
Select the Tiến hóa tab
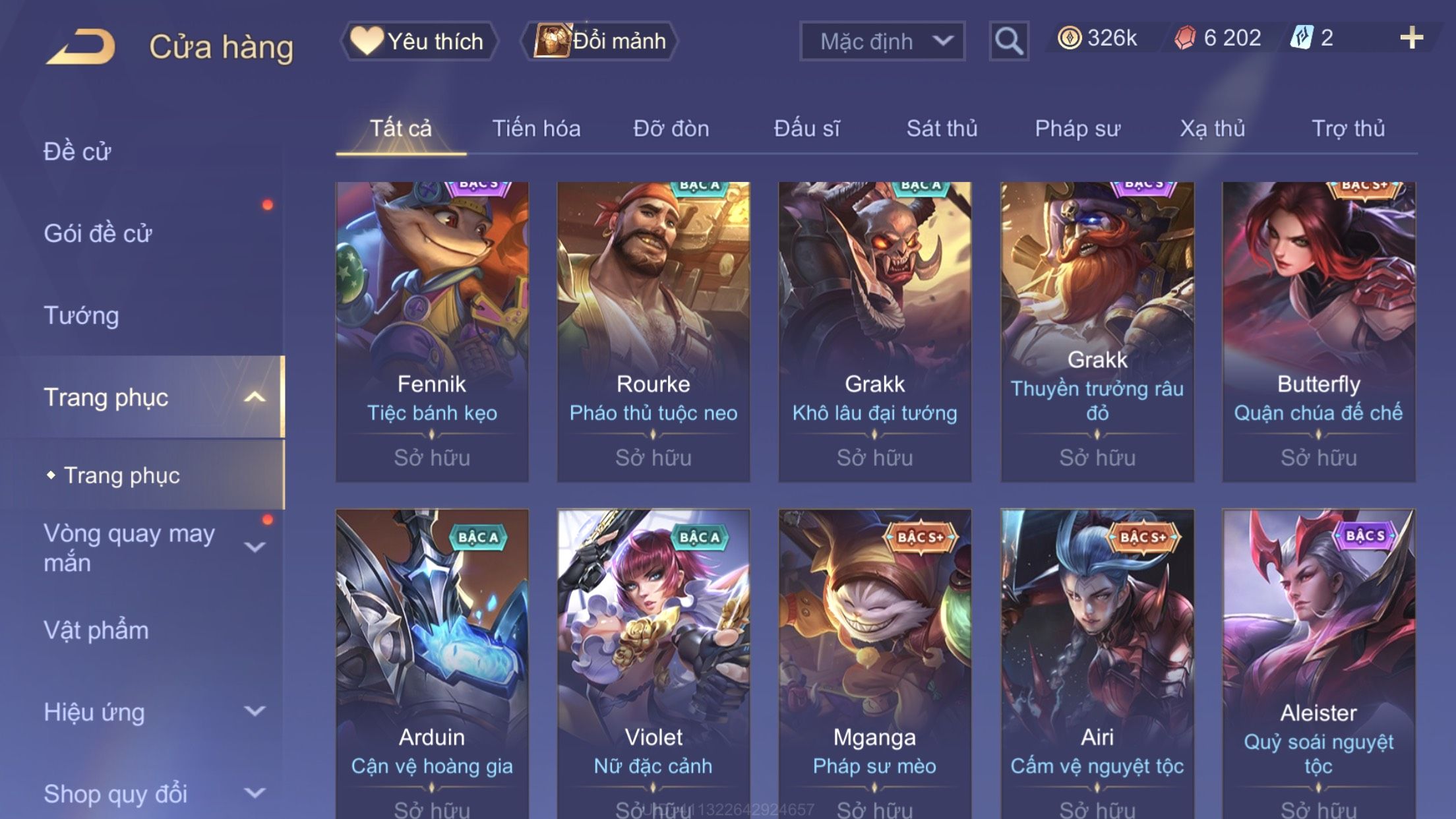pos(536,129)
